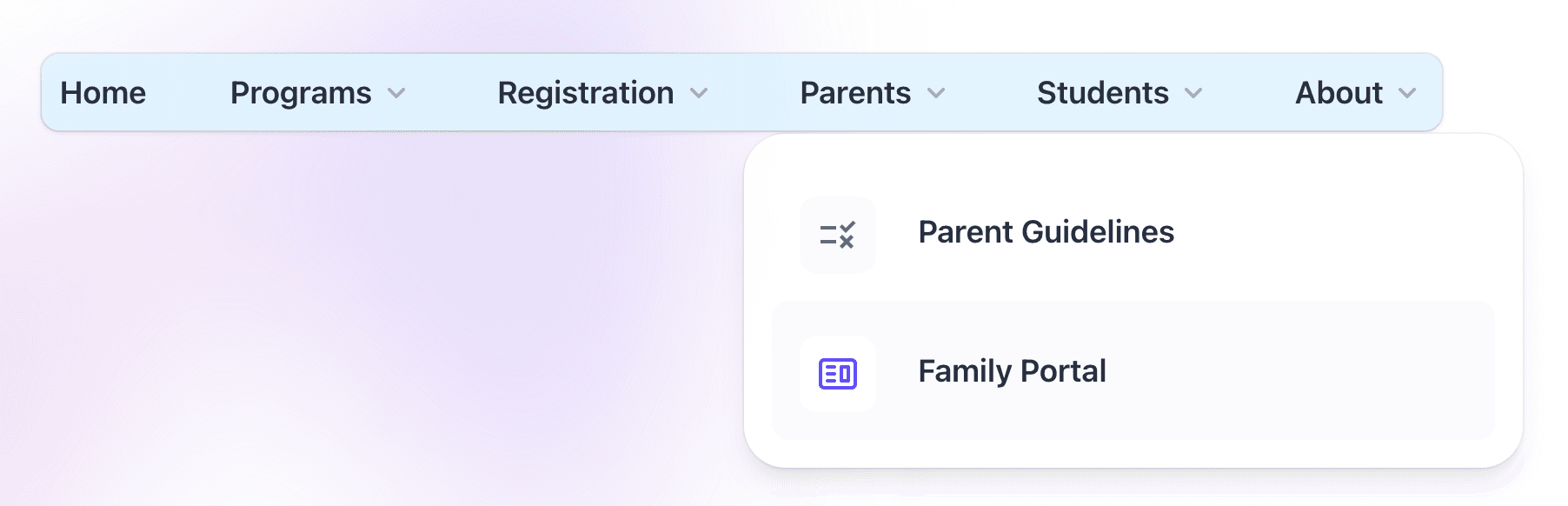Screen dimensions: 1568x506
Task: Select Parent Guidelines text link
Action: click(1046, 232)
